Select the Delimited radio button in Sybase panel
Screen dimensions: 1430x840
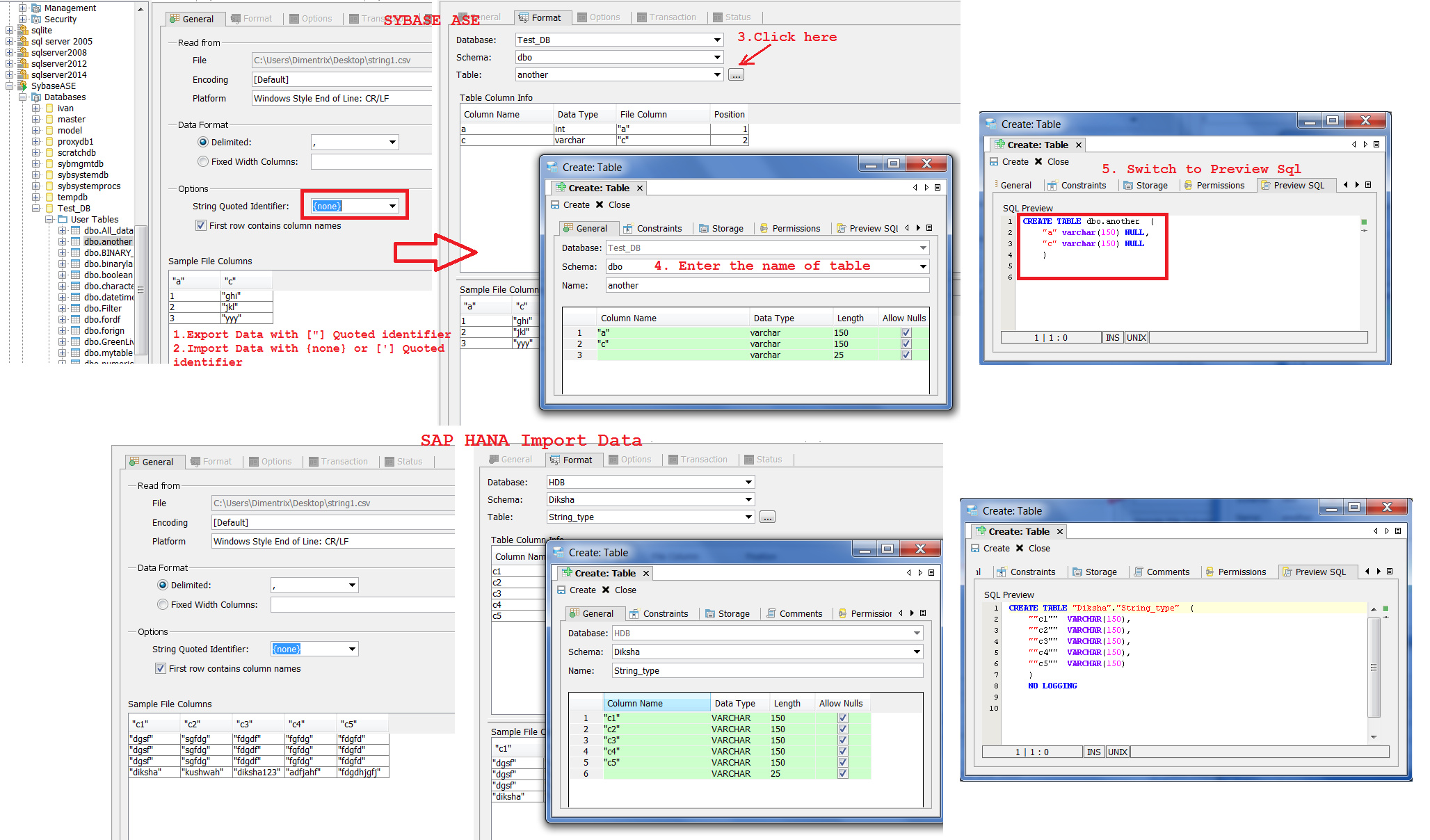tap(203, 143)
